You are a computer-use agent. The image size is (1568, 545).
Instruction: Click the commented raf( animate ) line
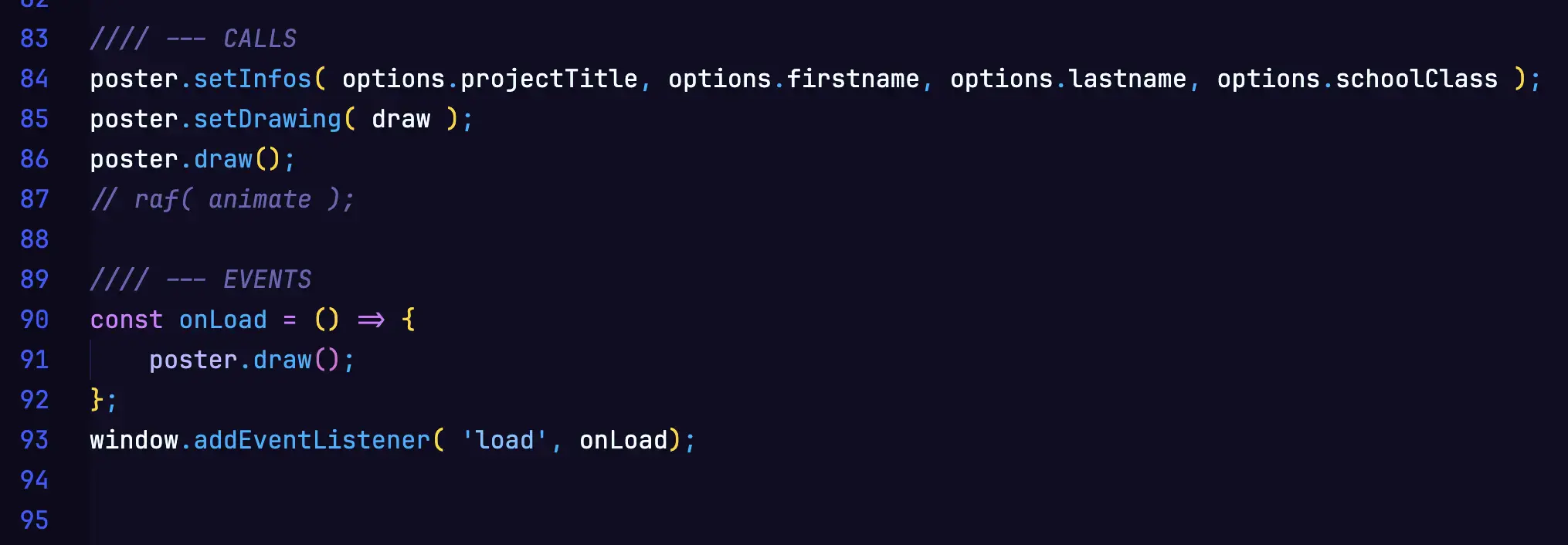[222, 199]
